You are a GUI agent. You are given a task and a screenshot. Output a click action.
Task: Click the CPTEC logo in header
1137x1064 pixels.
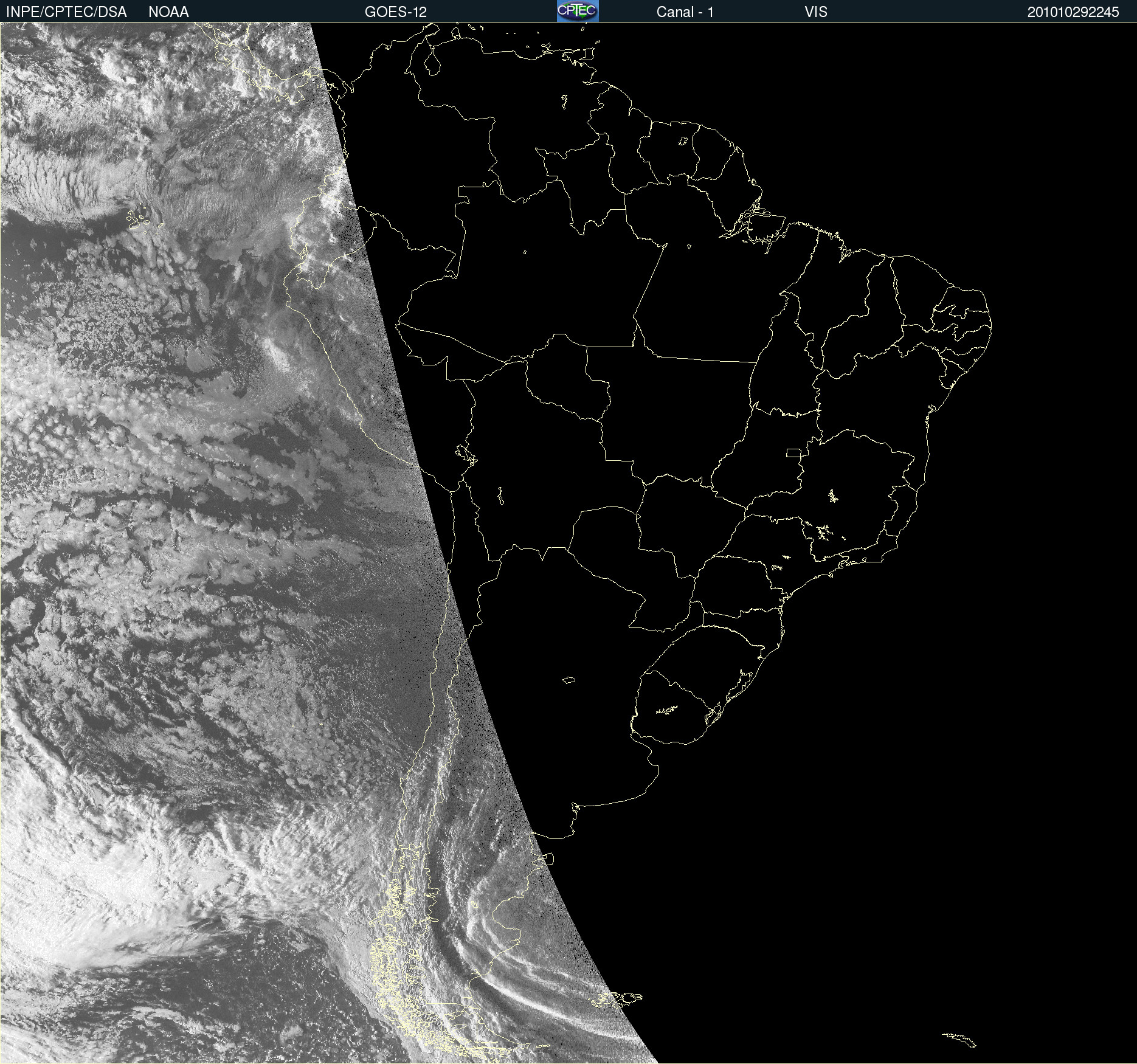click(578, 11)
